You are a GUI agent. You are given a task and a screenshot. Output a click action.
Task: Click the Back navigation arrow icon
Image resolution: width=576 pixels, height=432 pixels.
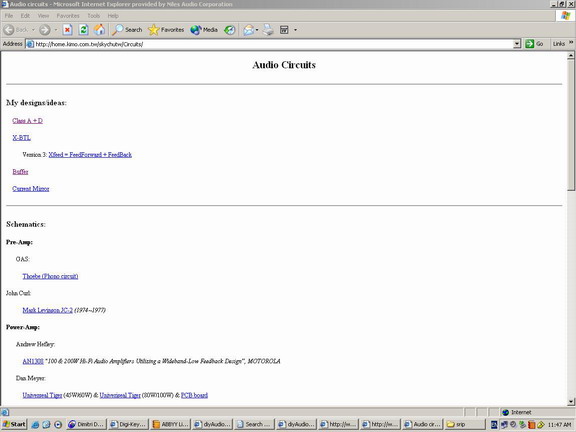click(x=9, y=30)
